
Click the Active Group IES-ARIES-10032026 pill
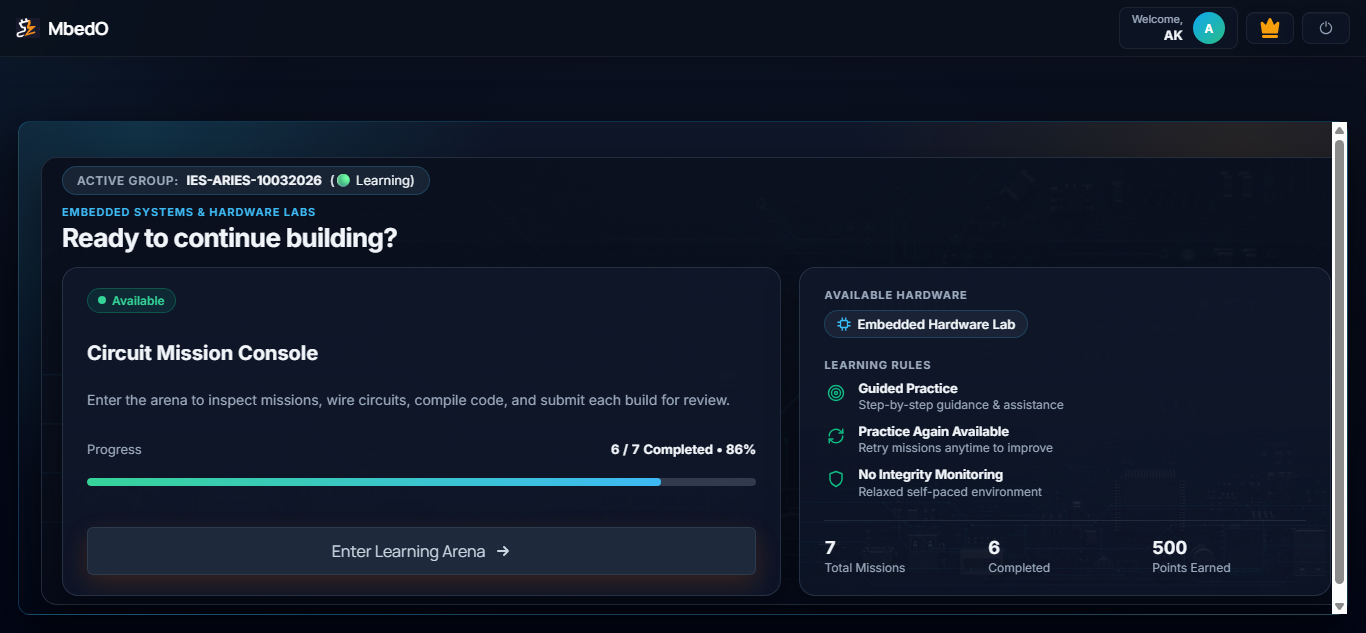[246, 180]
